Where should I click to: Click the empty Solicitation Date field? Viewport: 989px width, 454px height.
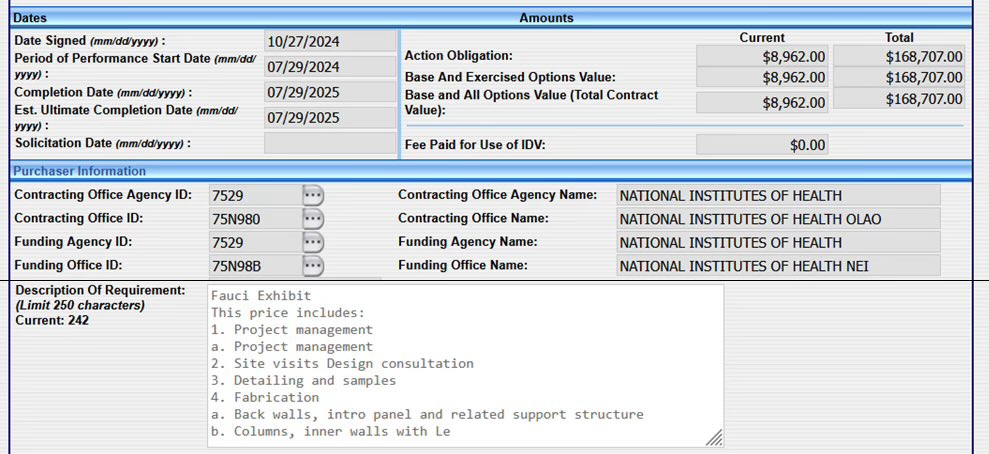(331, 143)
